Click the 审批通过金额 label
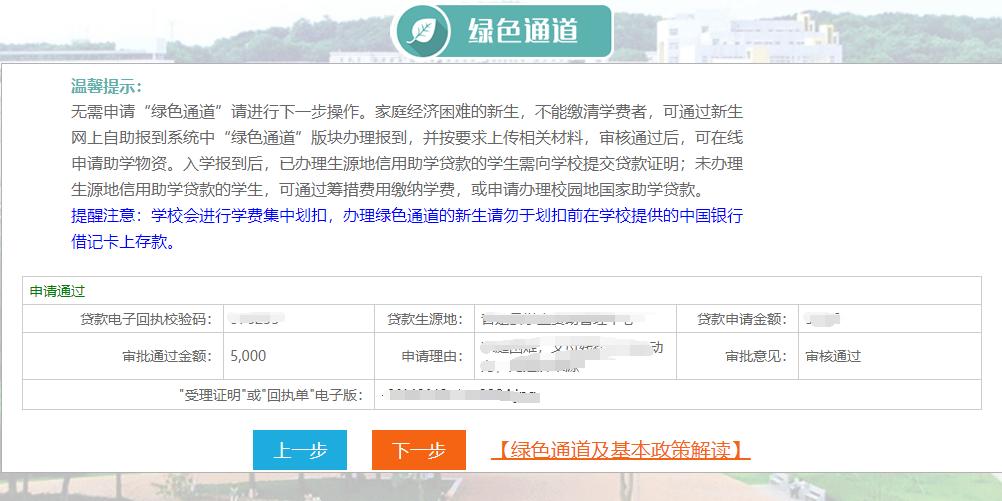The image size is (1002, 501). pos(167,356)
